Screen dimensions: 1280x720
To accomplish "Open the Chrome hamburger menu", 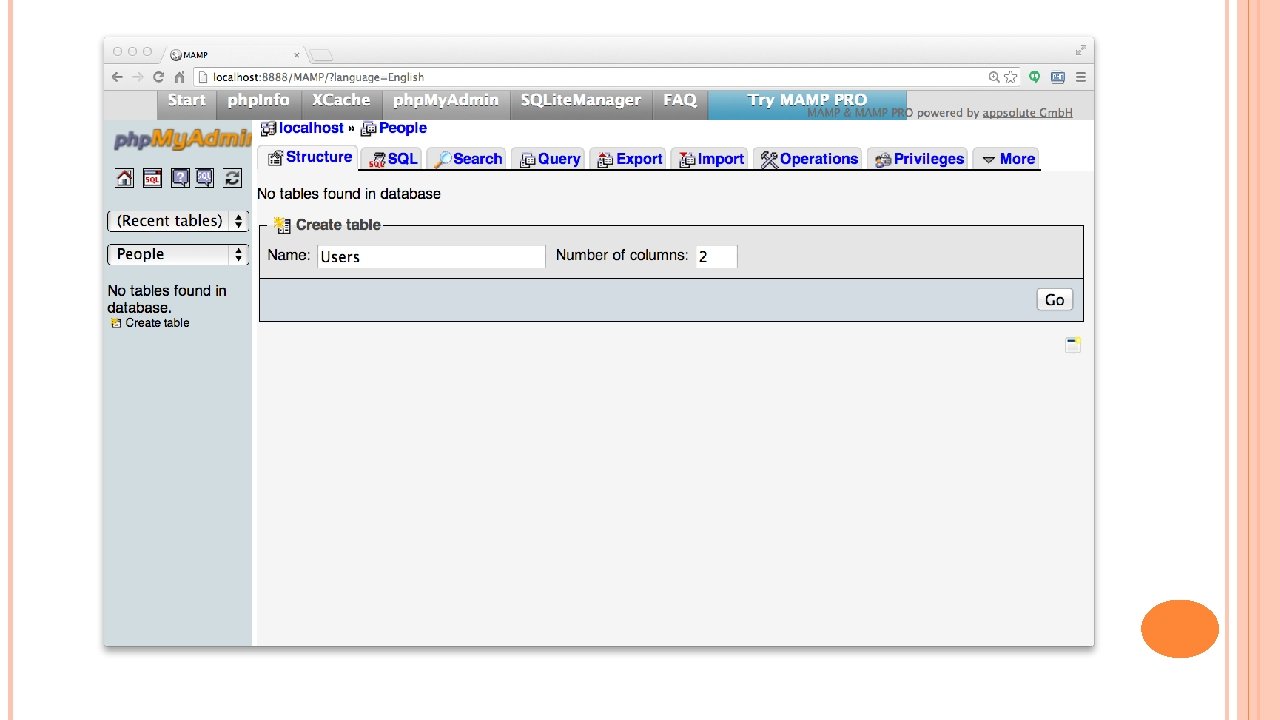I will point(1080,77).
